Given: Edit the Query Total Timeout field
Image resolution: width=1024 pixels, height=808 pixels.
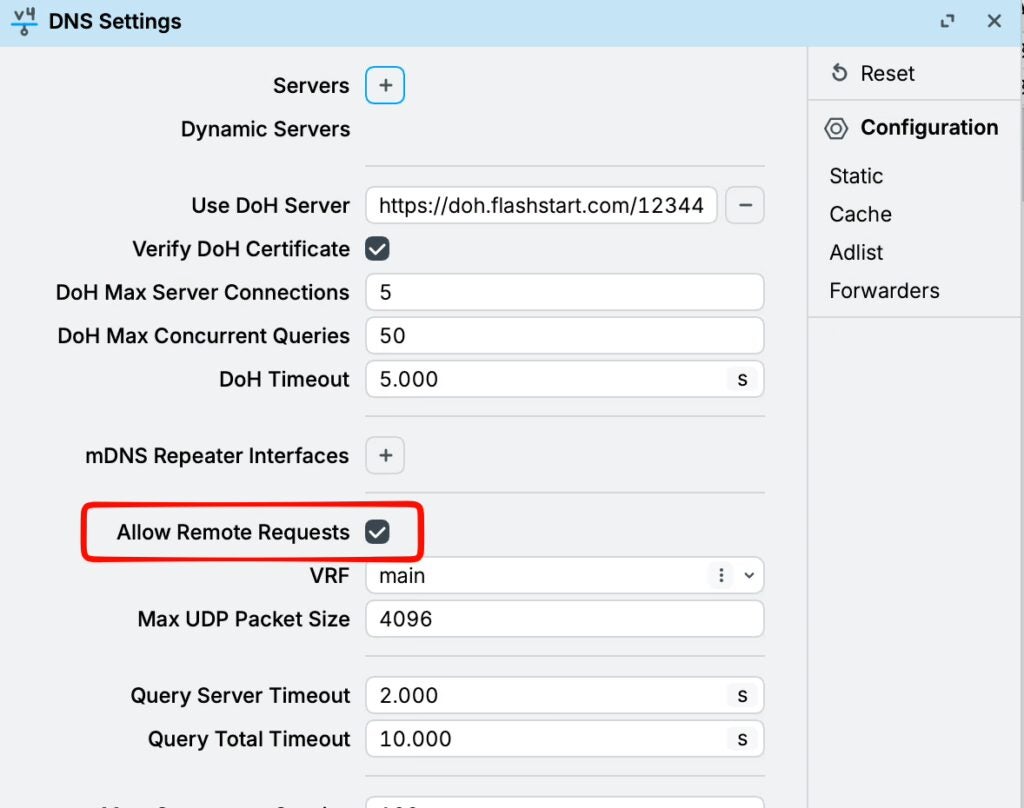Looking at the screenshot, I should tap(564, 739).
